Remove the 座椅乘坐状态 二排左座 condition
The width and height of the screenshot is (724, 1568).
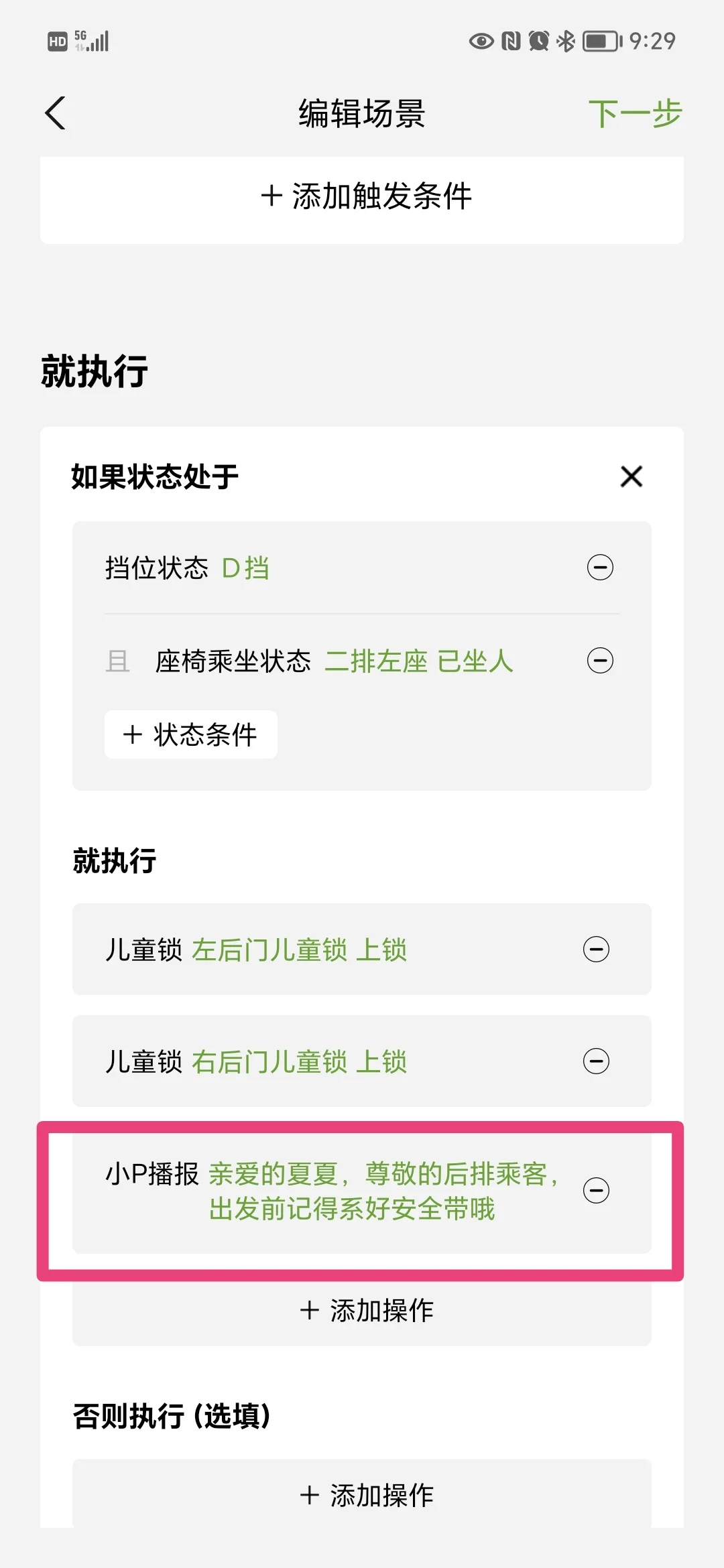(x=600, y=661)
